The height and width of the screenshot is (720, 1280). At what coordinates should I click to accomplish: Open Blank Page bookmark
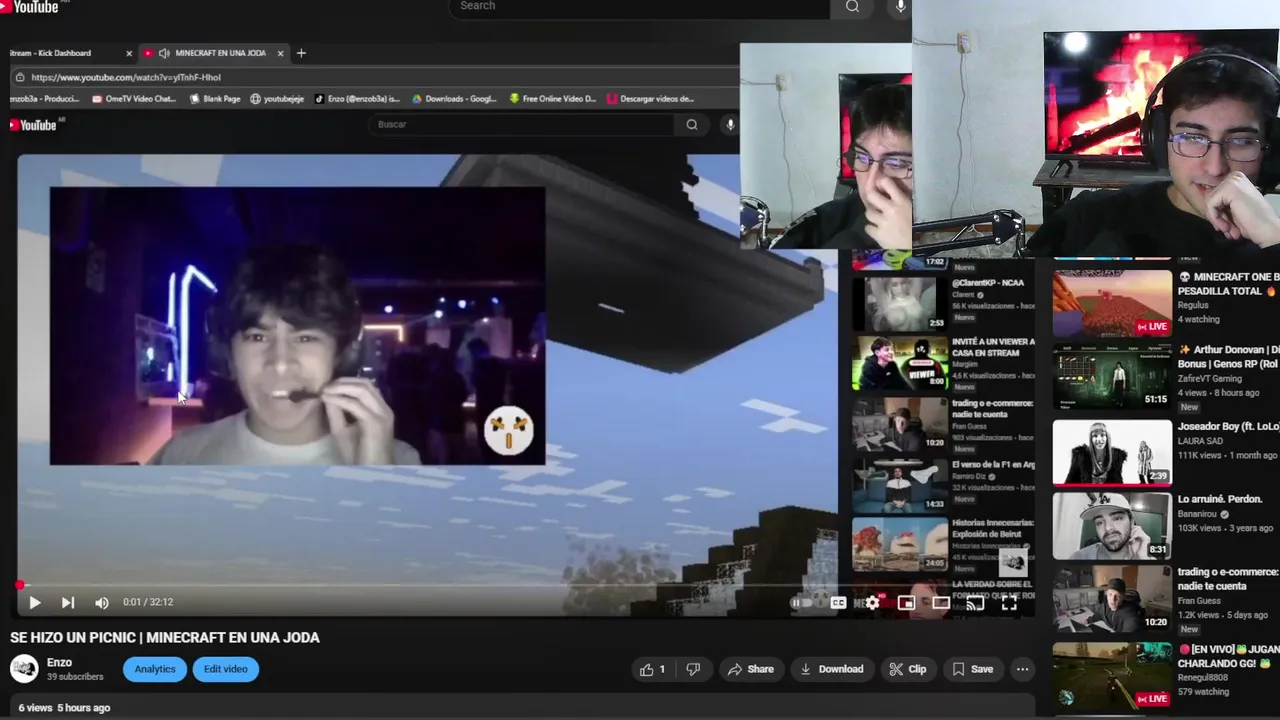(x=215, y=99)
